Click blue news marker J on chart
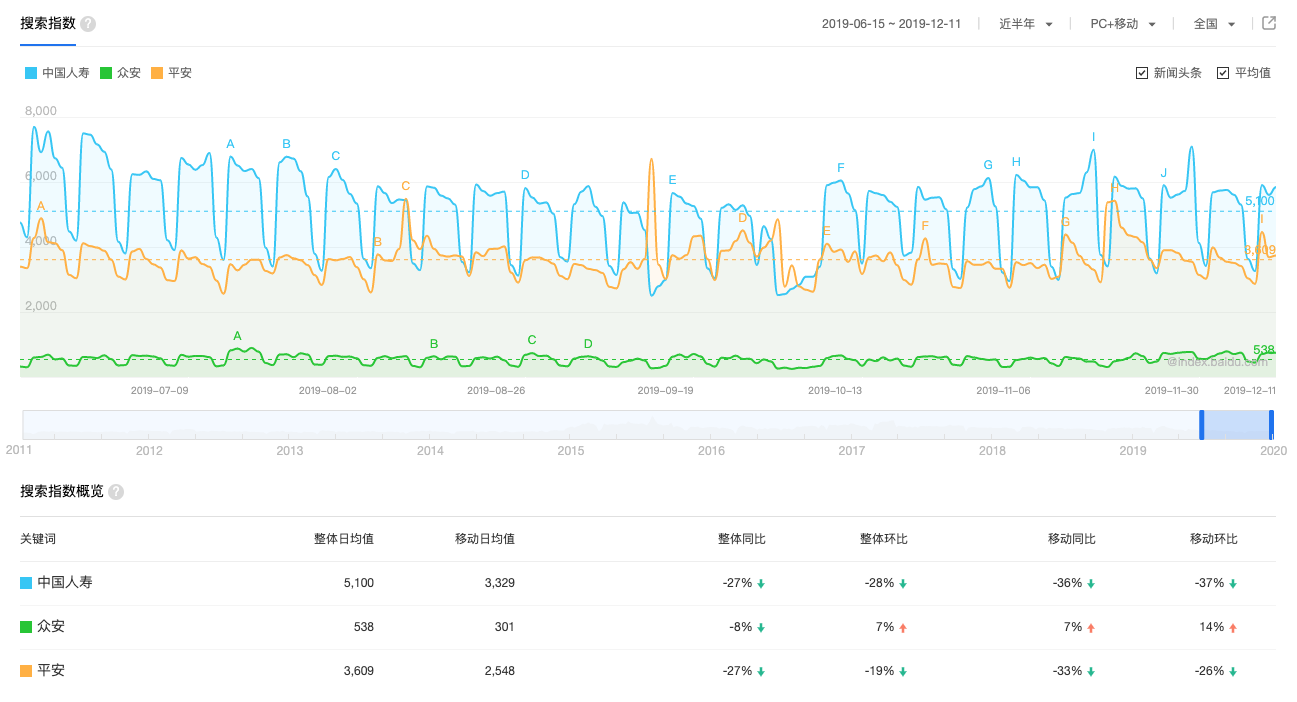 coord(1163,173)
